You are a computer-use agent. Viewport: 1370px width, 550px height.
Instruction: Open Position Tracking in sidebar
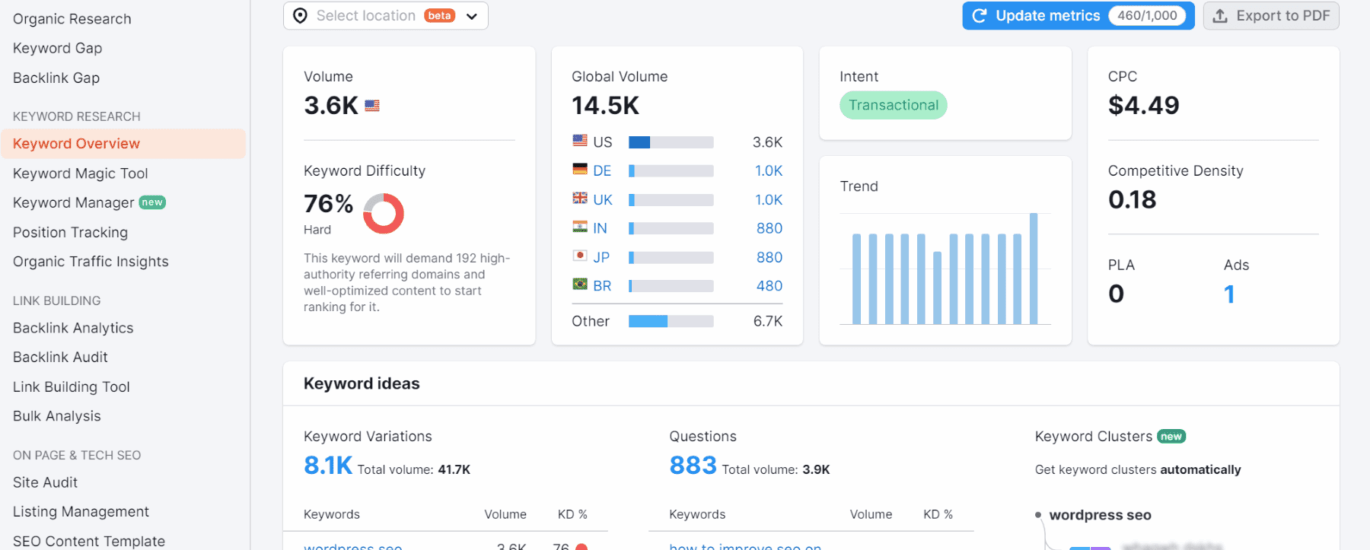(70, 233)
